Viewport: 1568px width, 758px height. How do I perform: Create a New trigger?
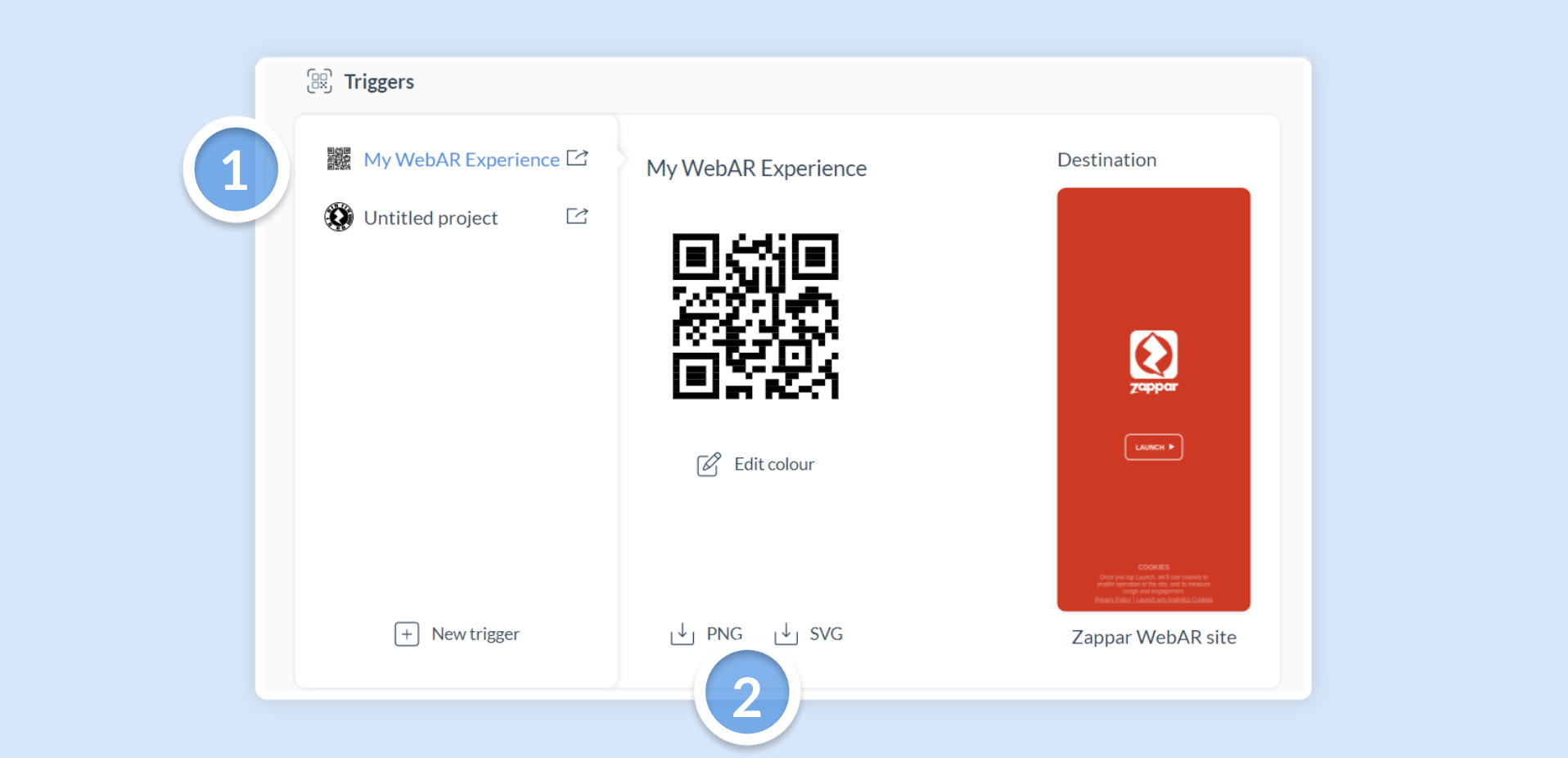click(x=475, y=634)
